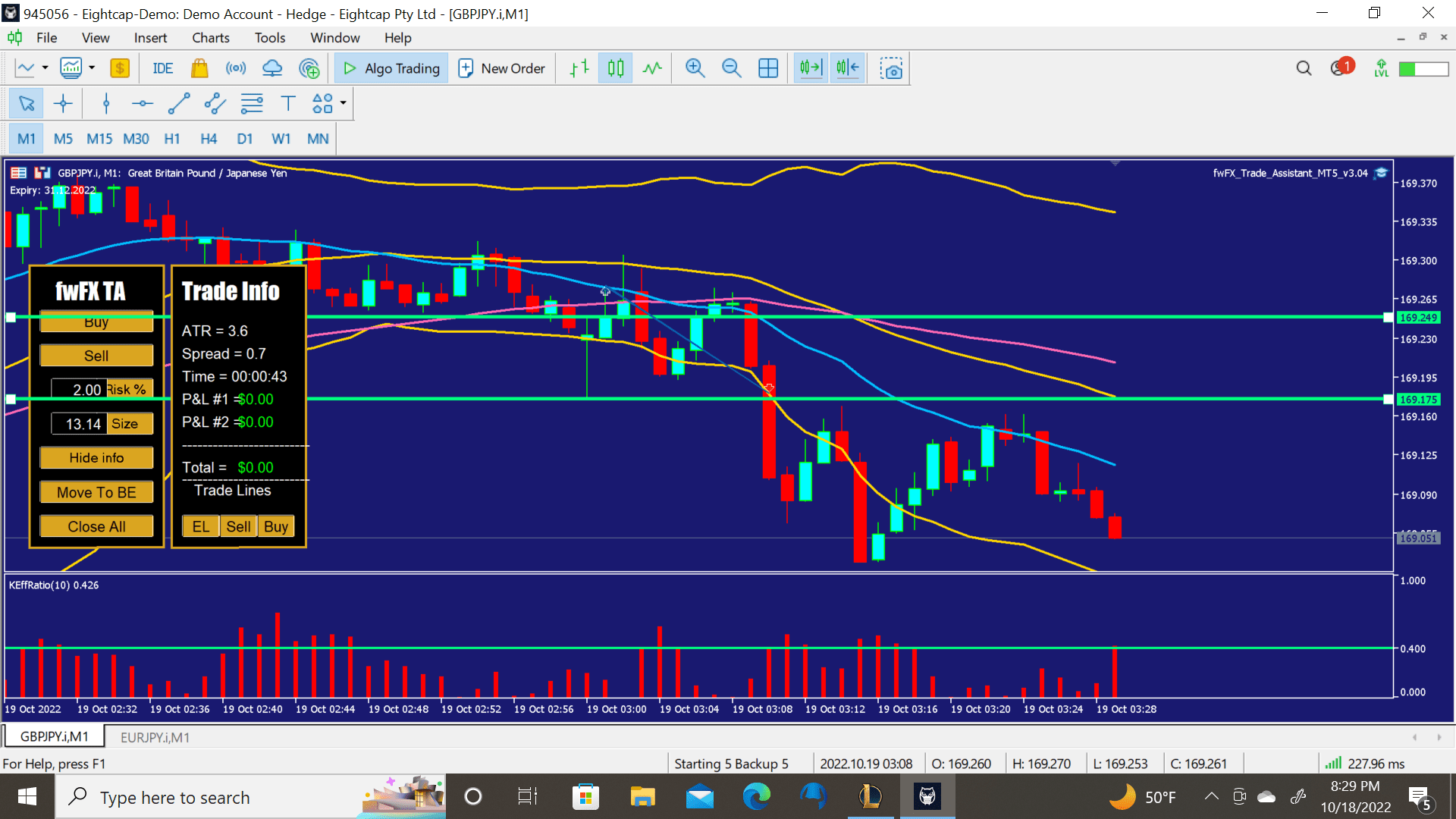Toggle Algo Trading on
1456x819 pixels.
[391, 68]
